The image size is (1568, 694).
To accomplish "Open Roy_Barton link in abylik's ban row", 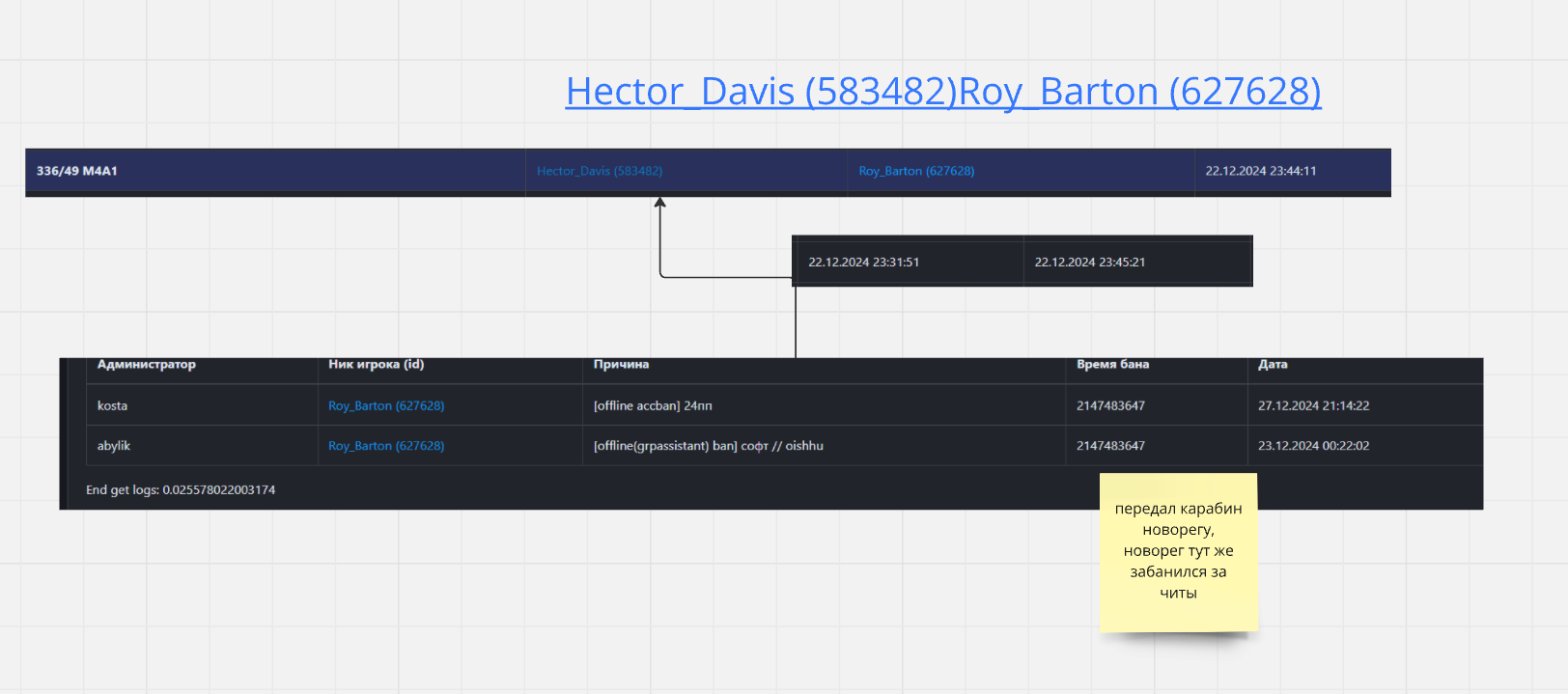I will (x=386, y=446).
